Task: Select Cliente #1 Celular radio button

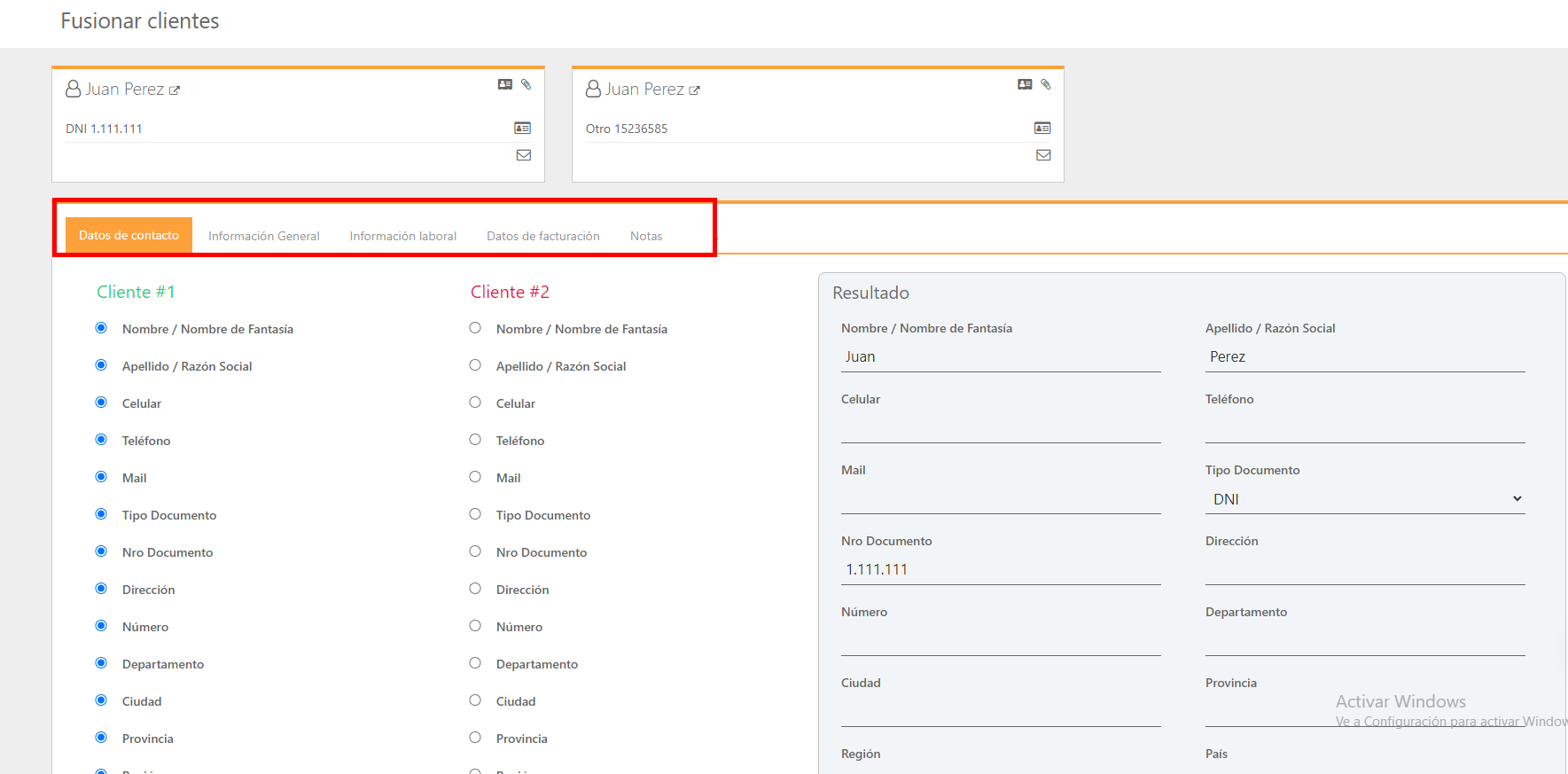Action: (101, 403)
